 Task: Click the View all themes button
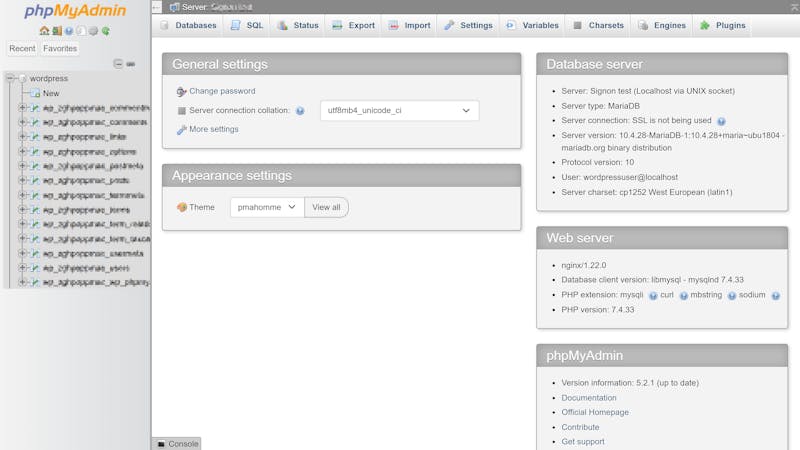coord(326,207)
